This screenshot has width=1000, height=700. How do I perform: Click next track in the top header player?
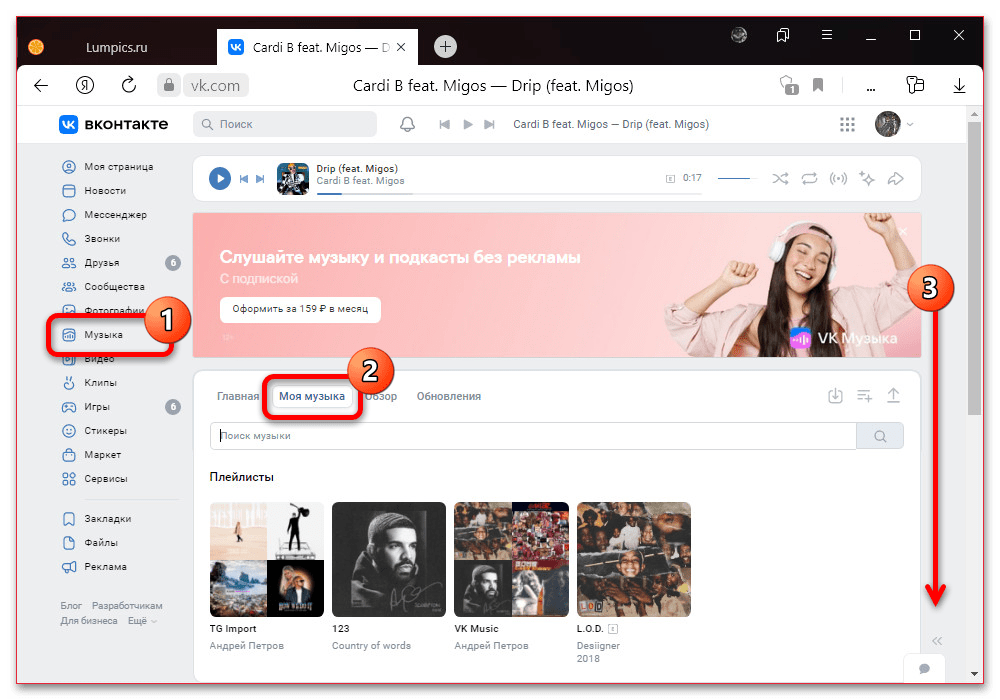tap(489, 124)
